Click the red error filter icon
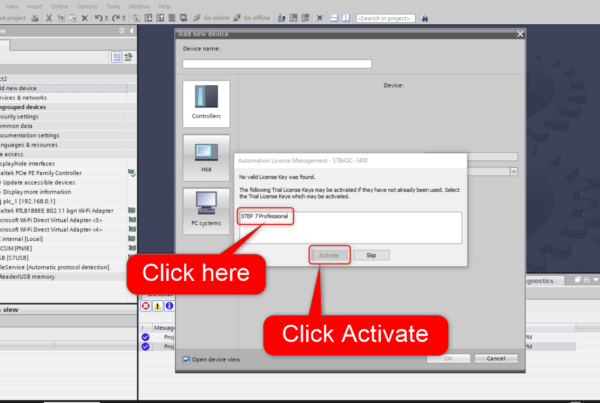 (145, 304)
